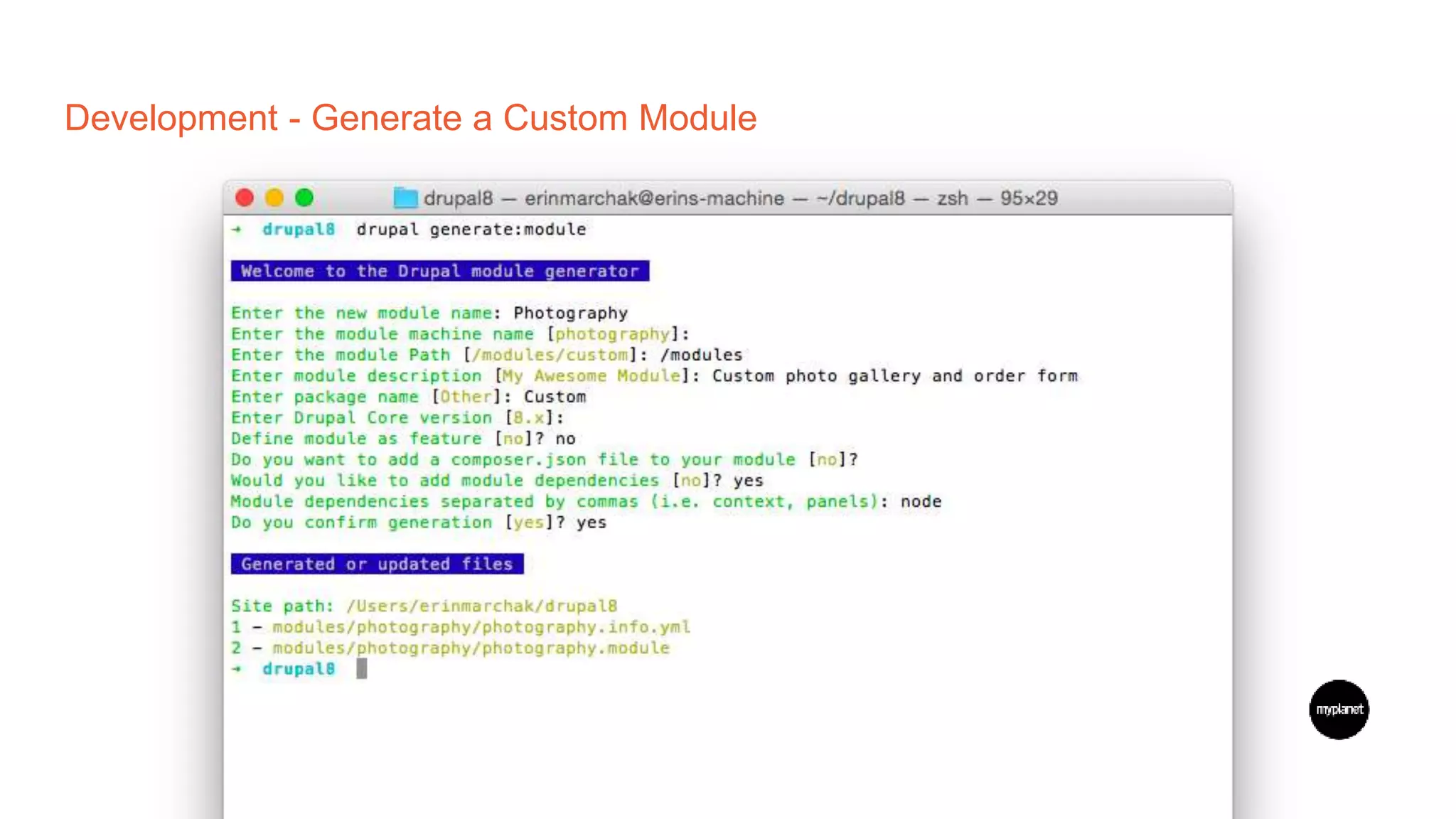Click the 'photography.module' file path
The image size is (1456, 819).
point(471,648)
